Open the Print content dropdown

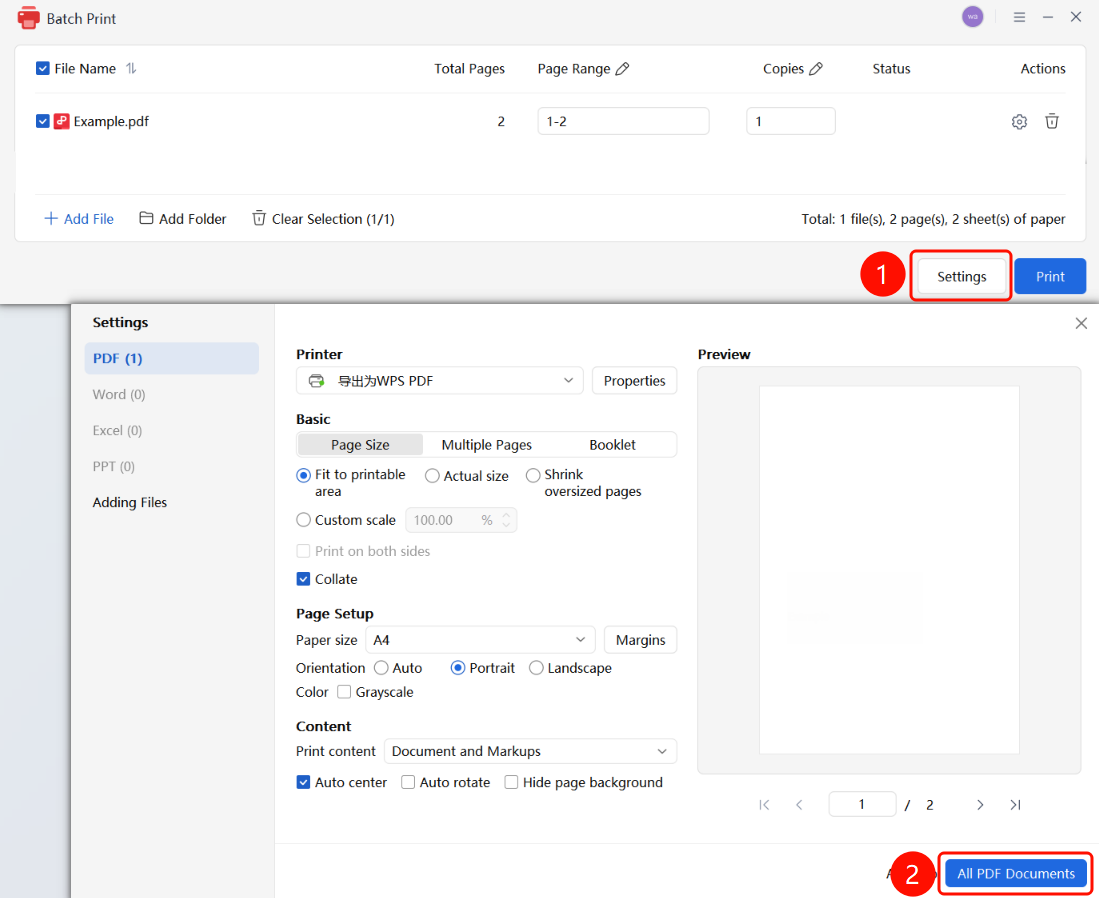[x=531, y=751]
